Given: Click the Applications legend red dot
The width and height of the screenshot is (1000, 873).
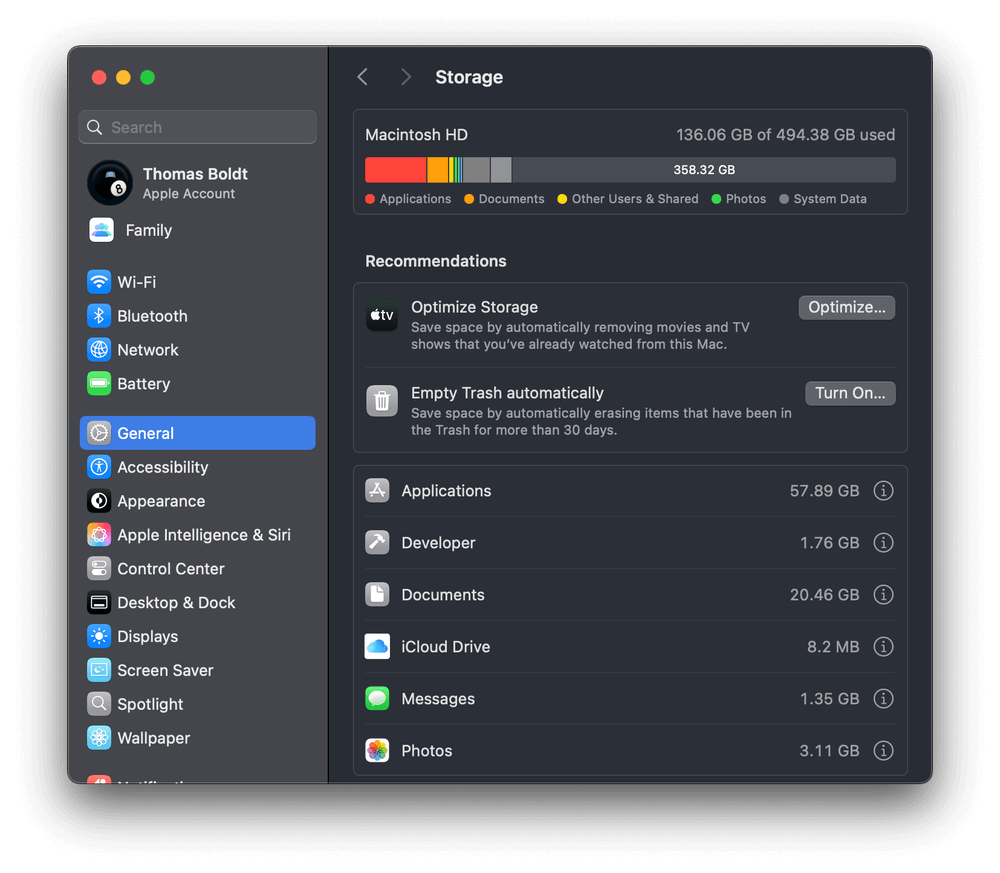Looking at the screenshot, I should (x=370, y=199).
